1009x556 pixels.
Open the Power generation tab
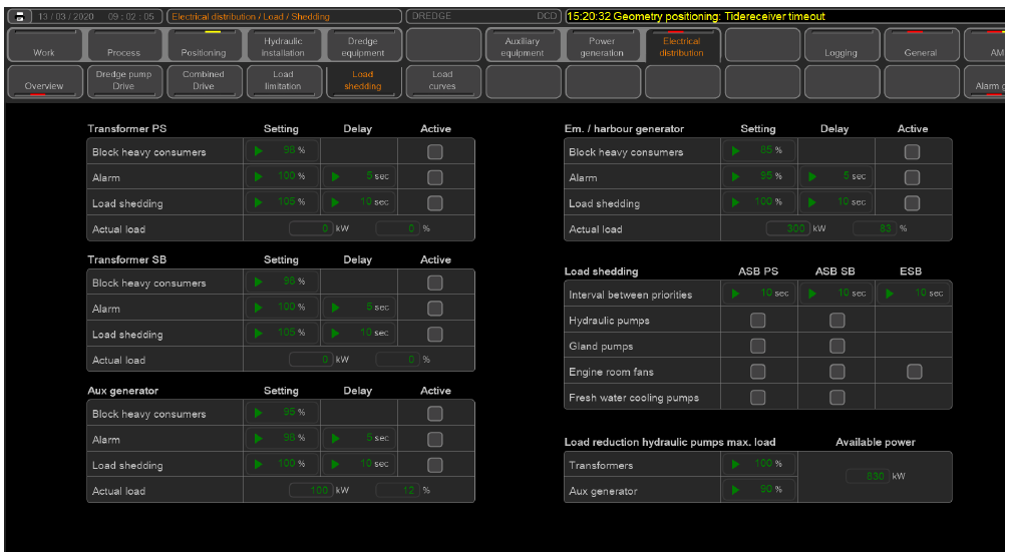tap(602, 46)
